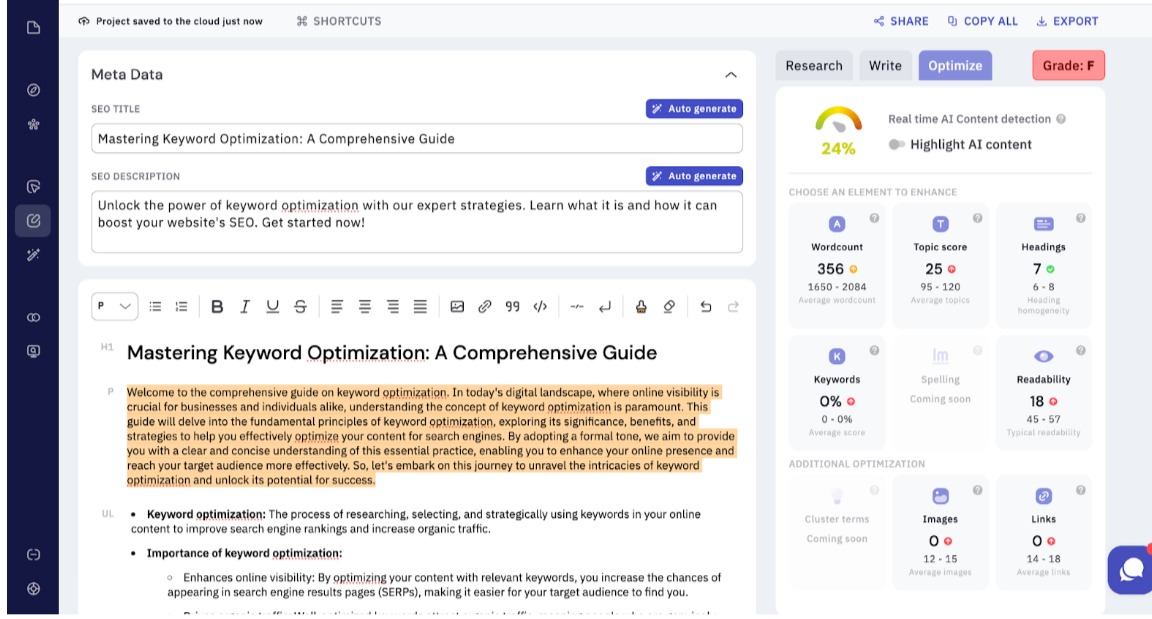The width and height of the screenshot is (1152, 619).
Task: Collapse the Meta Data section
Action: [732, 74]
